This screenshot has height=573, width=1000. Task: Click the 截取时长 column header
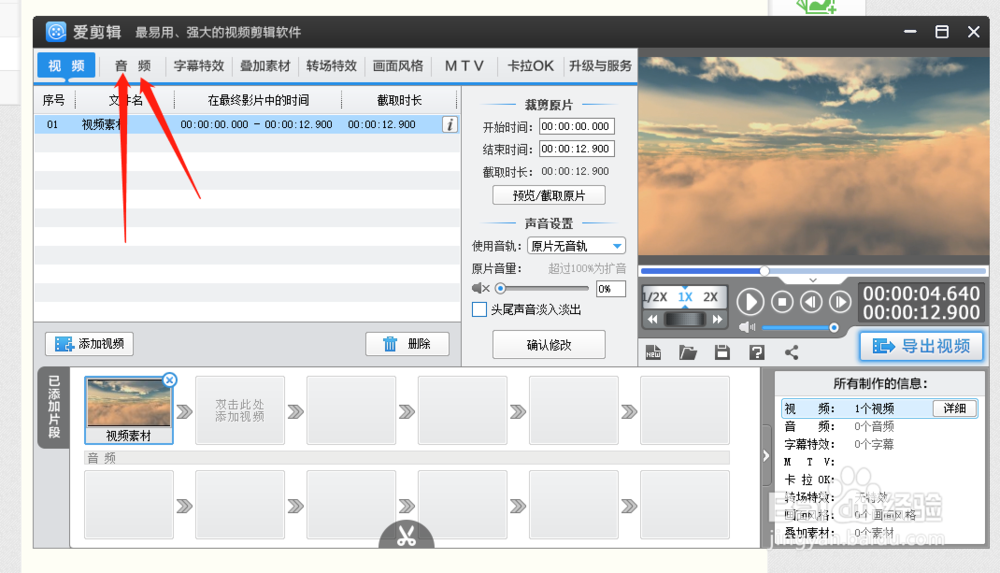(399, 100)
